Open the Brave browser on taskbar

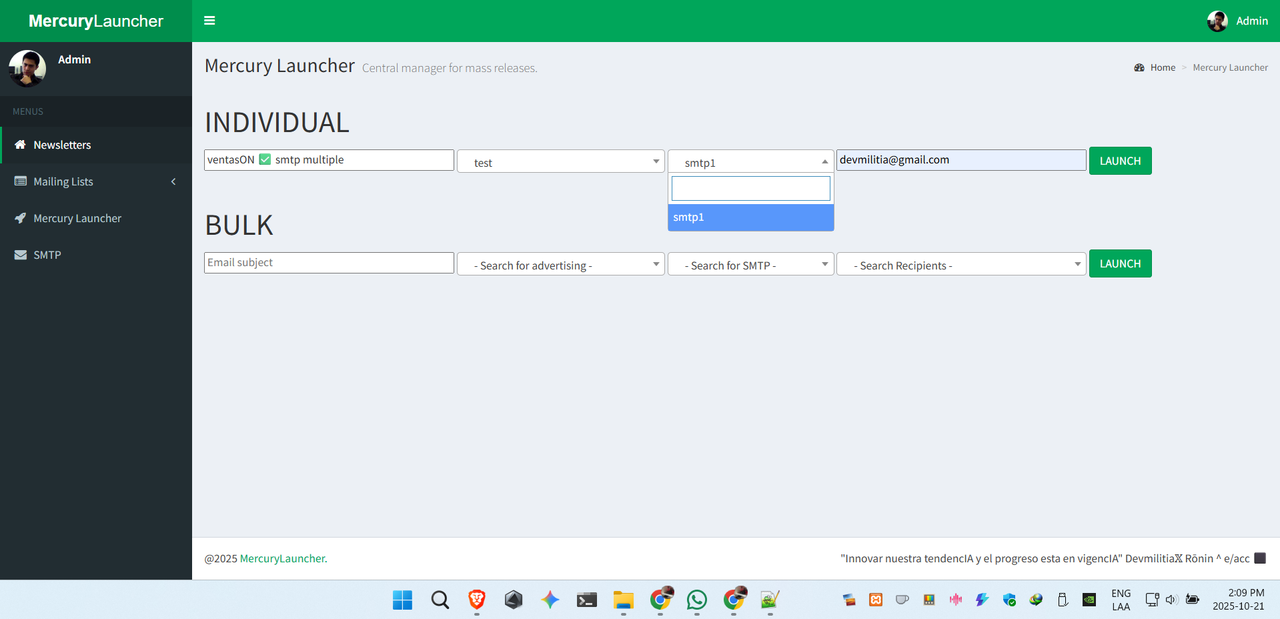point(477,600)
